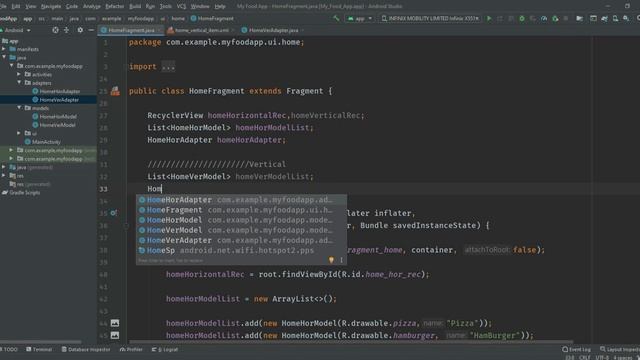
Task: Open the Refactor menu
Action: (x=114, y=6)
